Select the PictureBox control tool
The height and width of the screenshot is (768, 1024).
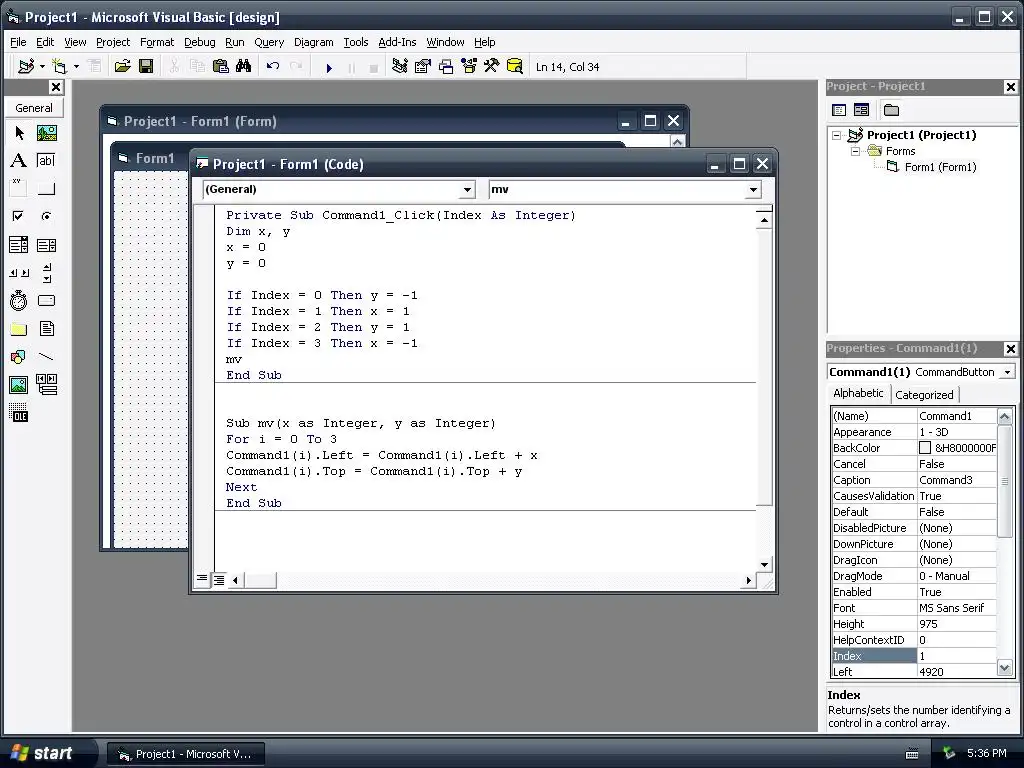pyautogui.click(x=46, y=133)
